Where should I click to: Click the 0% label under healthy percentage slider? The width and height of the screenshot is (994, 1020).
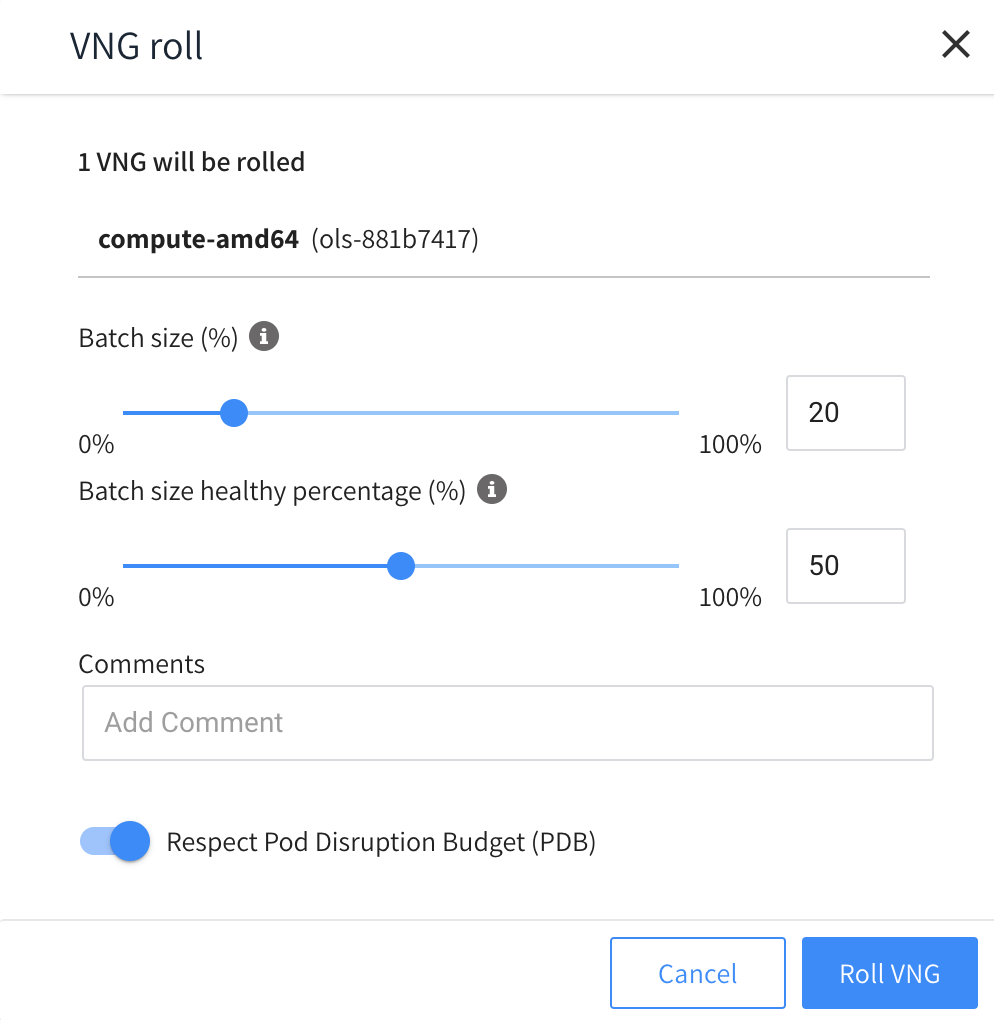pyautogui.click(x=97, y=598)
